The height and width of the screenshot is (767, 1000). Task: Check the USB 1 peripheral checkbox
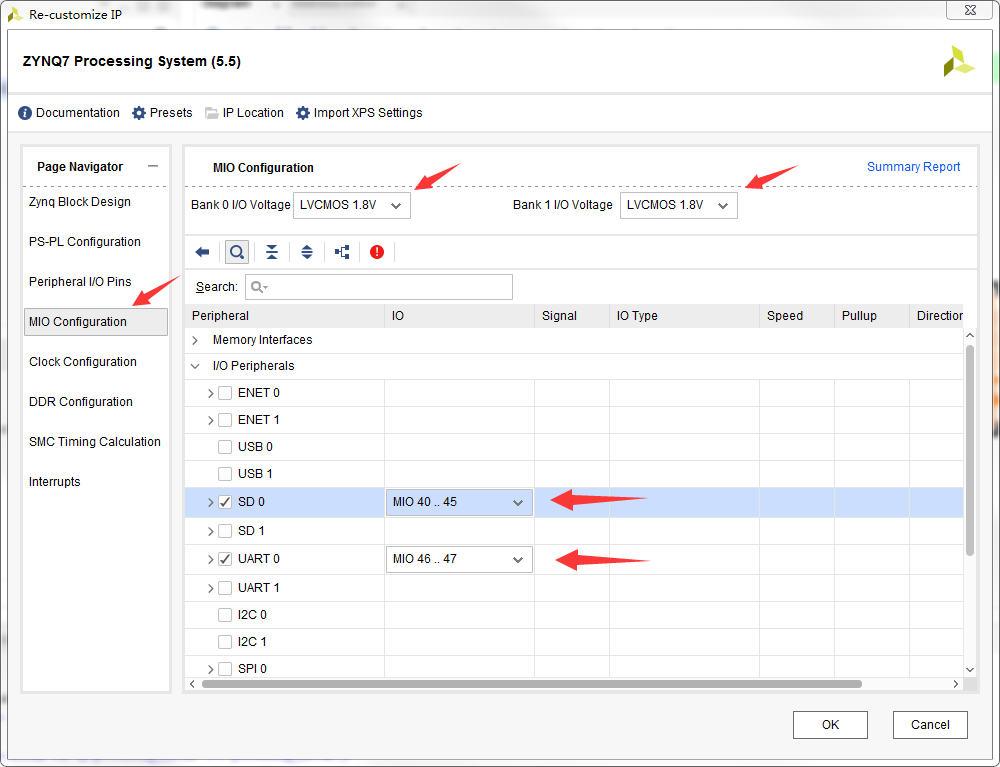(x=224, y=474)
